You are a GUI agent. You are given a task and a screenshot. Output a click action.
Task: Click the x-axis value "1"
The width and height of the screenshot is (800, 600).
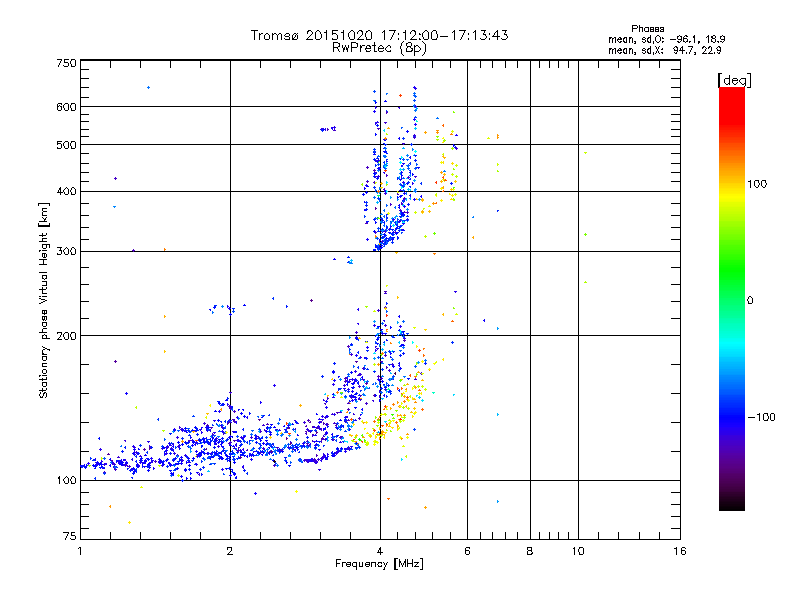[x=80, y=551]
